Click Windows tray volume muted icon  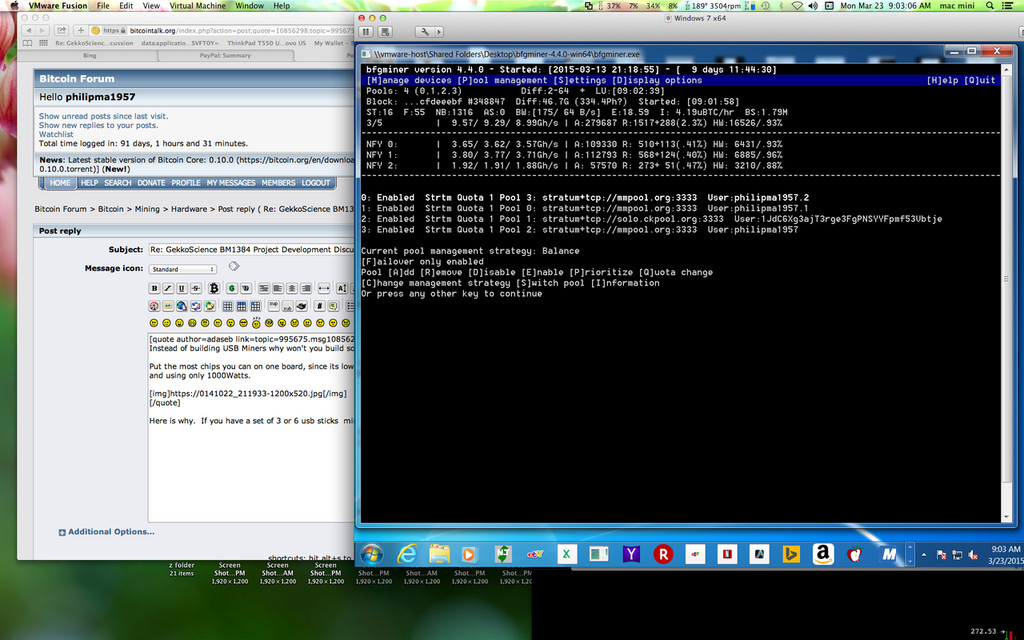coord(973,555)
